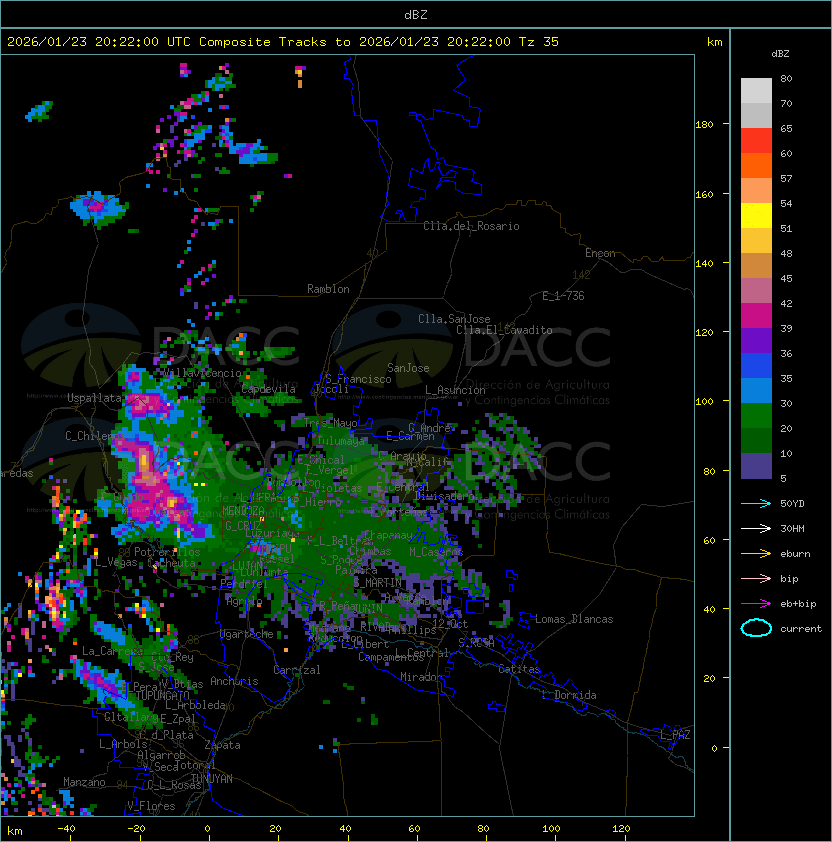Click the '50YD' legend label
The width and height of the screenshot is (832, 842).
[792, 504]
